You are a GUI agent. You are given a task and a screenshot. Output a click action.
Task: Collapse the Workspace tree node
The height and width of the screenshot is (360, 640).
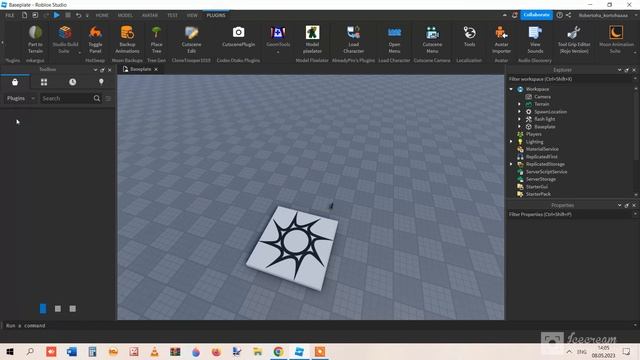pyautogui.click(x=511, y=89)
